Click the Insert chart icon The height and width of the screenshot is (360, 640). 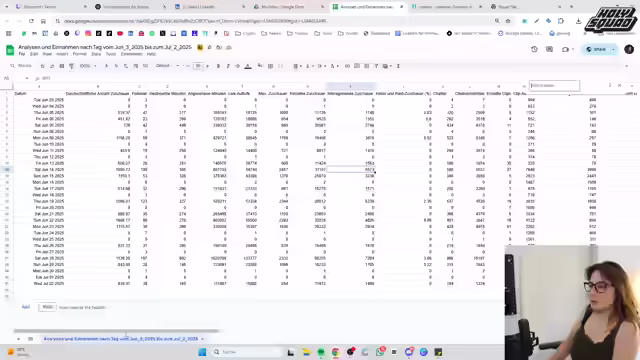pos(367,66)
